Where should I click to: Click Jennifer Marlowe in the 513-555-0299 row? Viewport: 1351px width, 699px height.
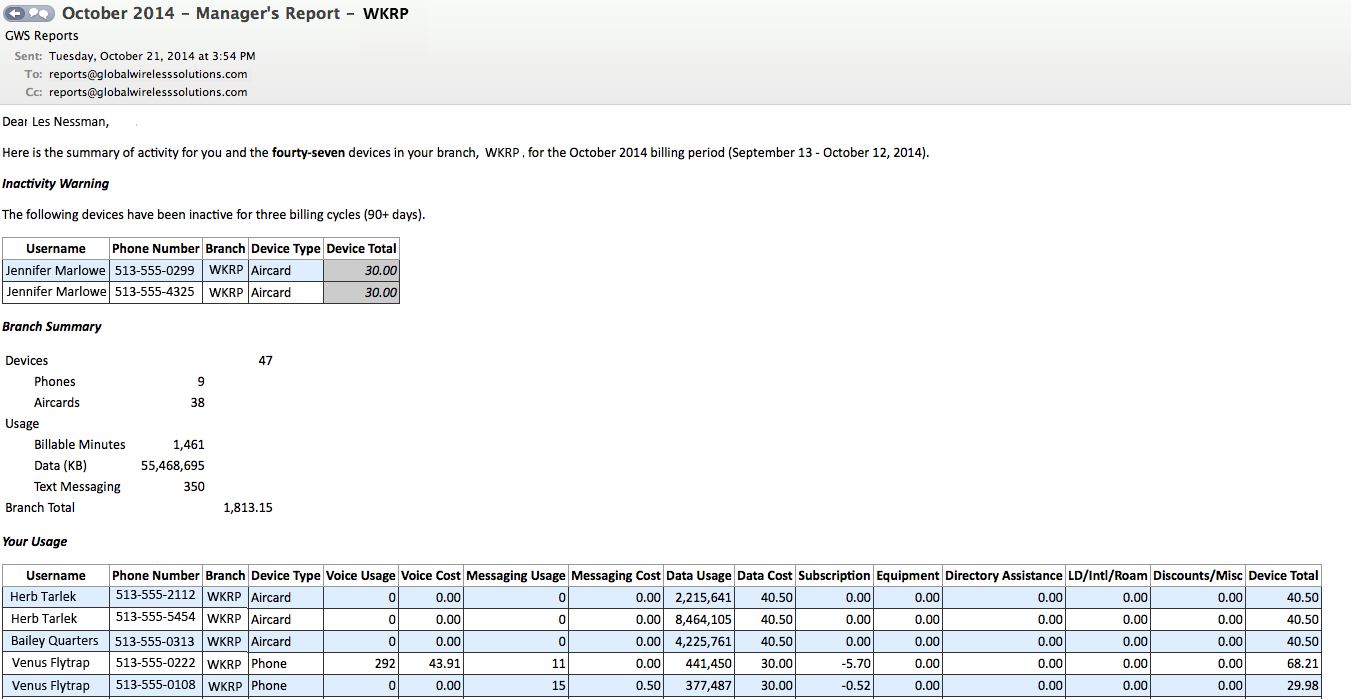click(56, 270)
